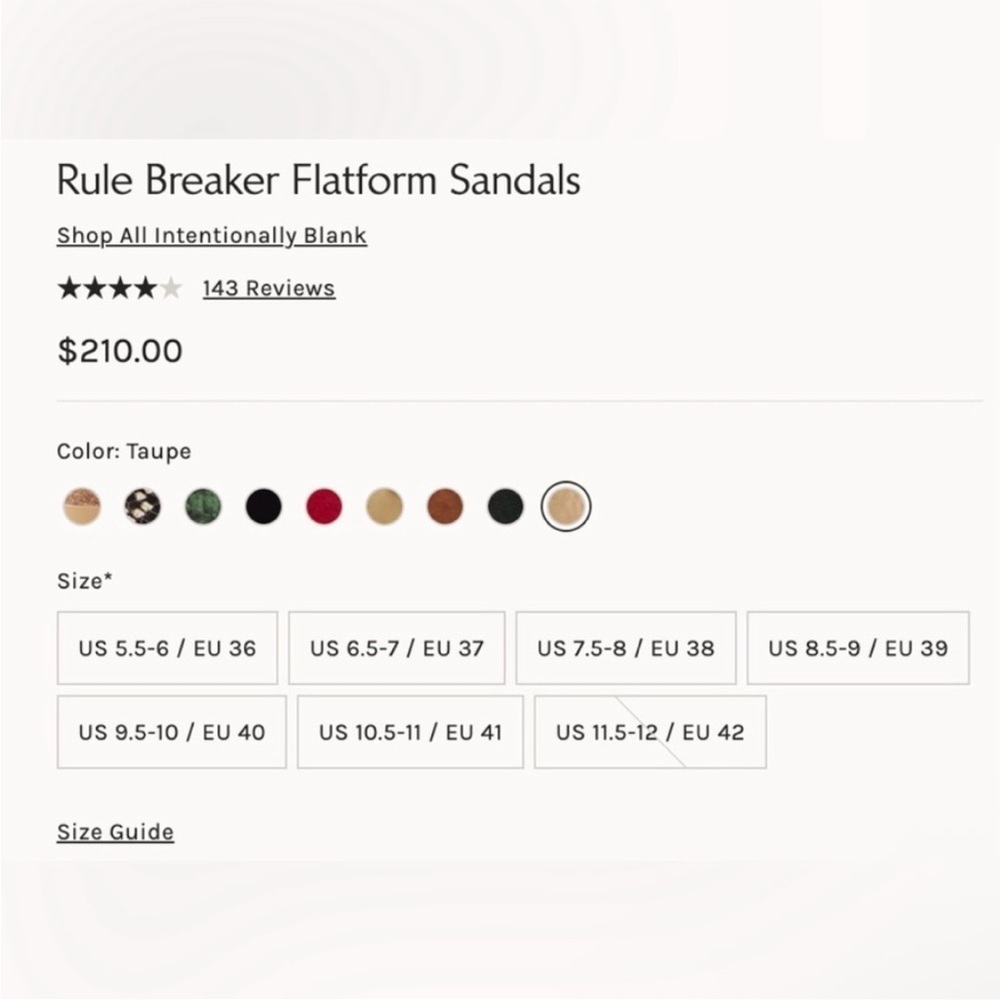Select size US 8.5-9 / EU 39
This screenshot has height=1000, width=1000.
coord(858,648)
